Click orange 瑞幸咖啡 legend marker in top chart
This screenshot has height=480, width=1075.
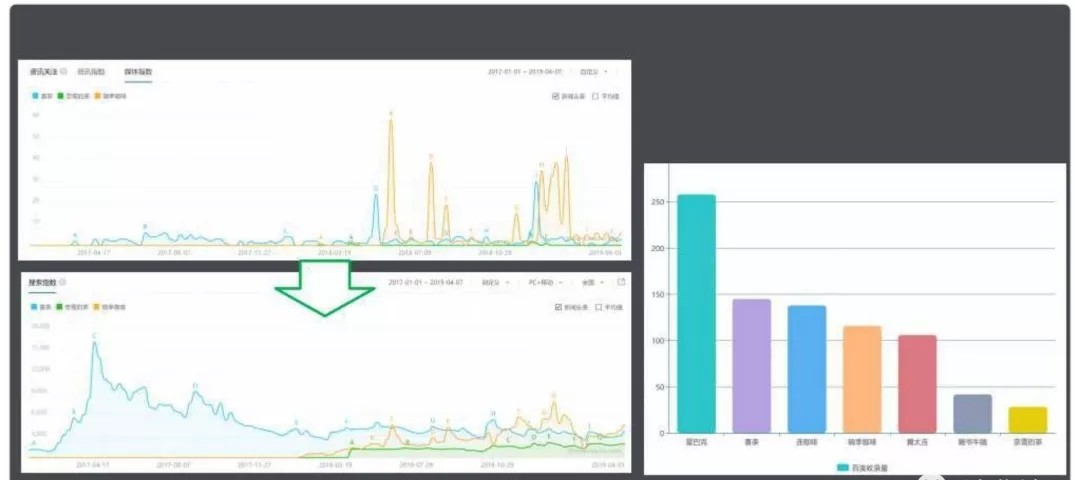[97, 97]
